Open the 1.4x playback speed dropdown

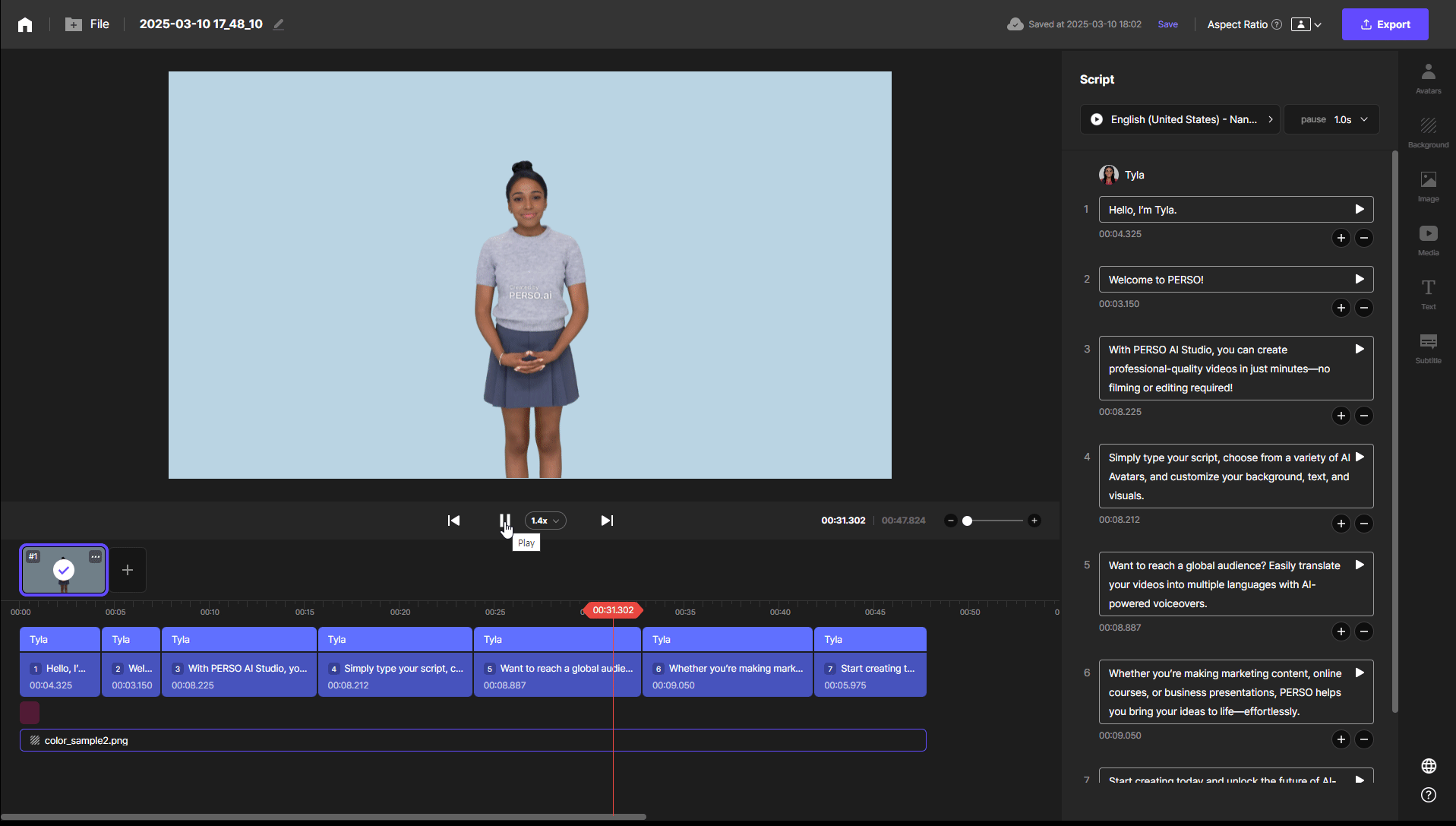tap(545, 521)
